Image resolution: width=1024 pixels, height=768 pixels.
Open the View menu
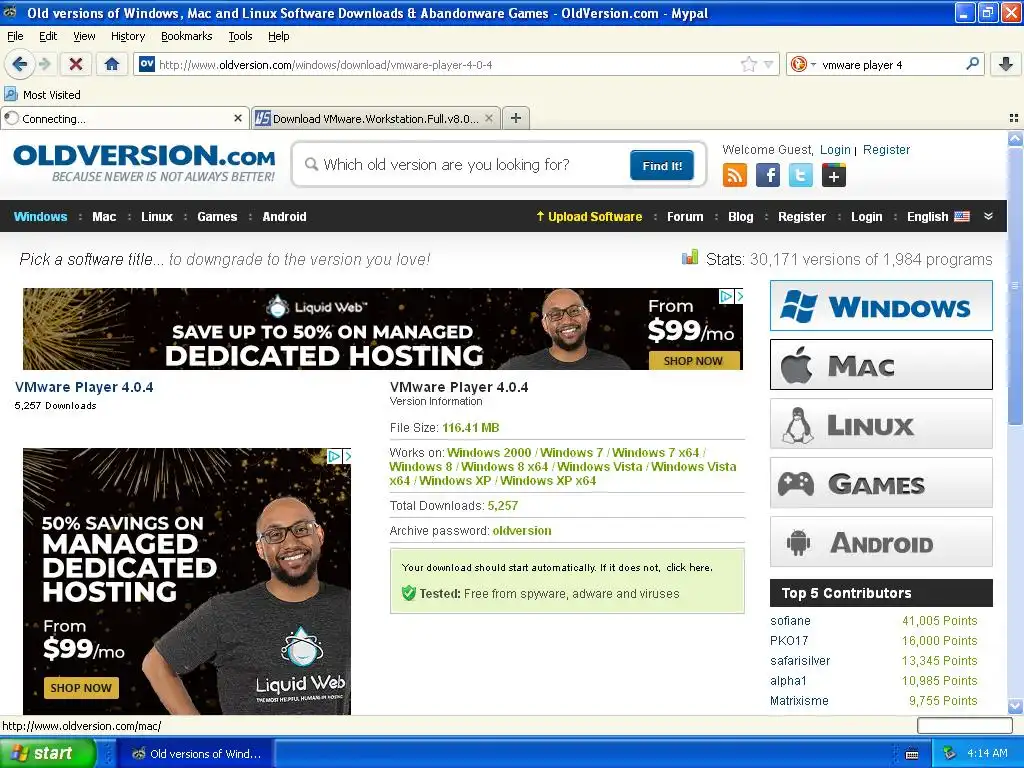(84, 36)
